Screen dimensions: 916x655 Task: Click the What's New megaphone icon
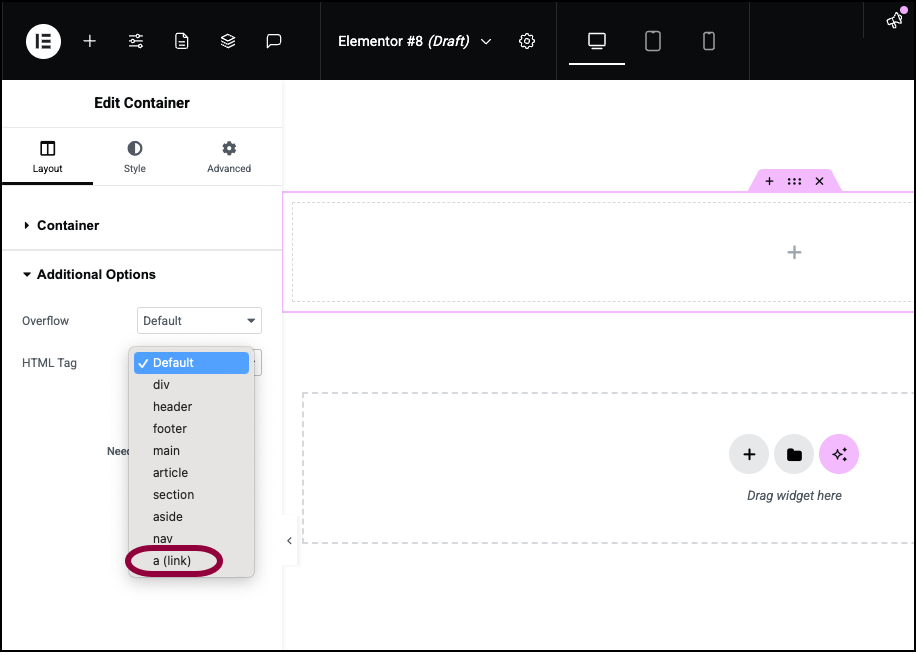coord(894,21)
